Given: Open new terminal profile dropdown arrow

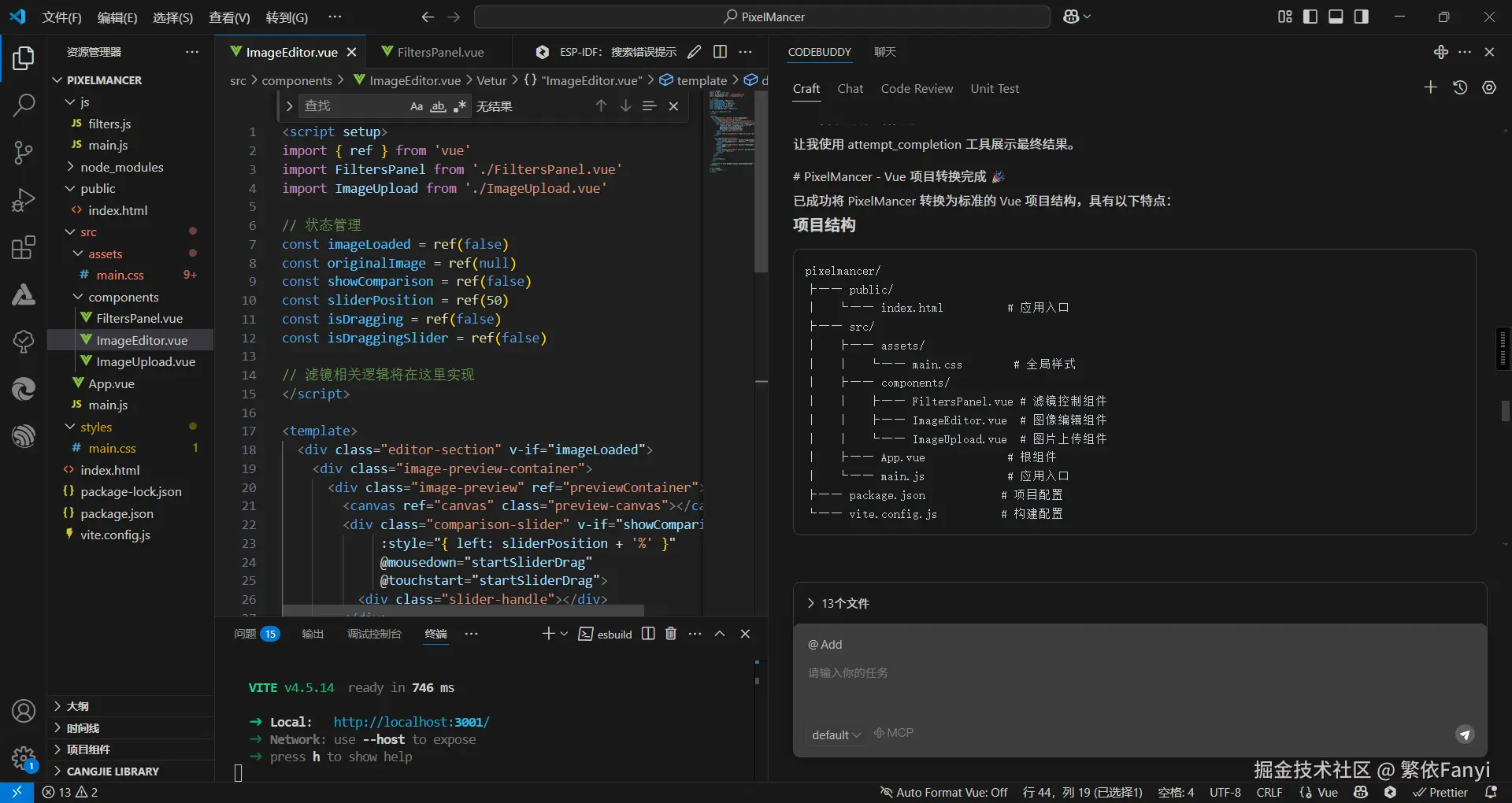Looking at the screenshot, I should click(x=564, y=634).
